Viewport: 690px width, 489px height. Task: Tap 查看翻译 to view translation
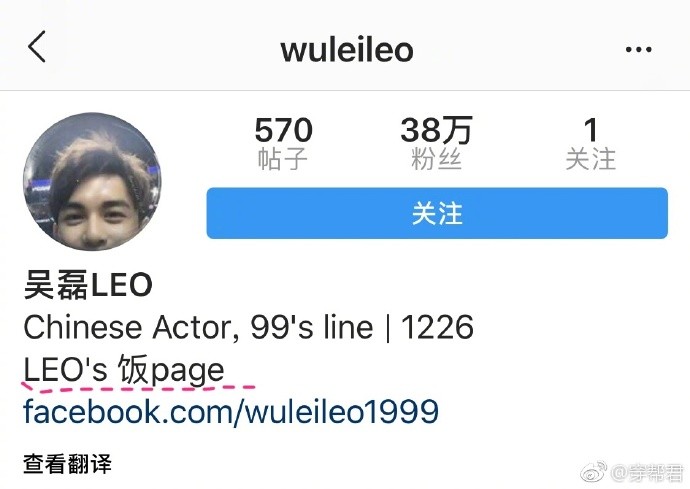point(67,464)
